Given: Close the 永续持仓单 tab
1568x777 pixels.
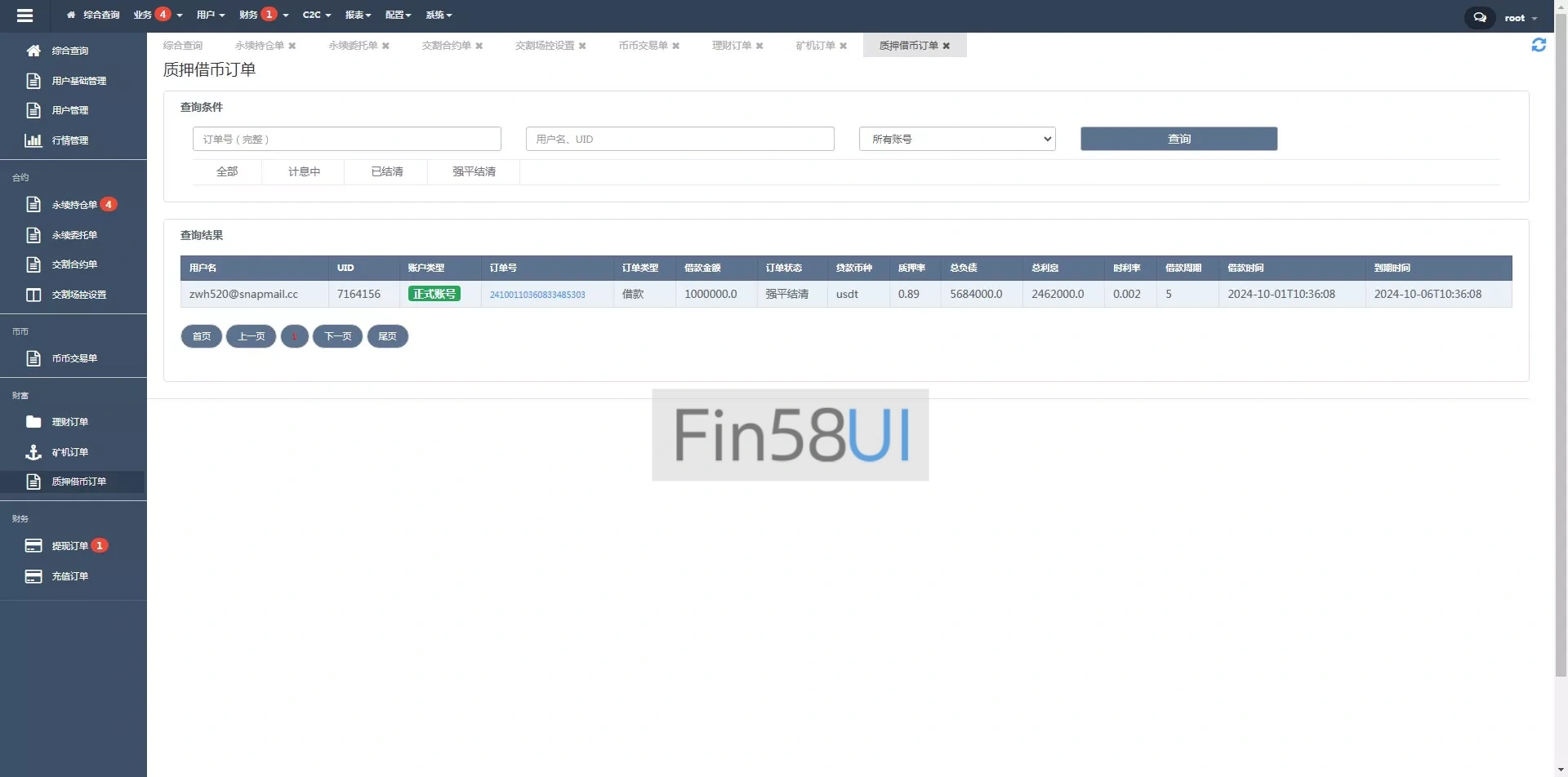Looking at the screenshot, I should tap(292, 46).
